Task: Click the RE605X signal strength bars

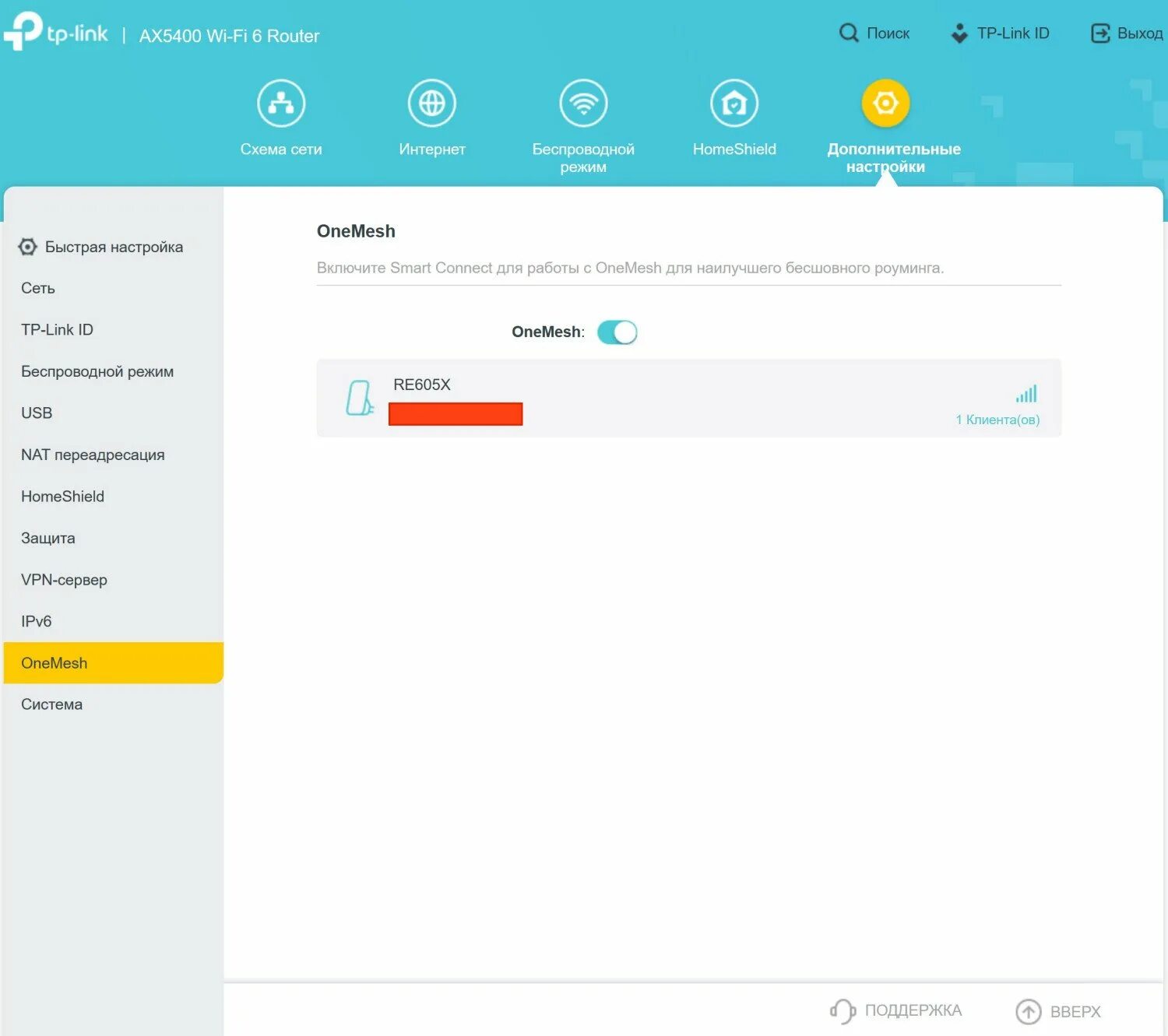Action: (x=1026, y=393)
